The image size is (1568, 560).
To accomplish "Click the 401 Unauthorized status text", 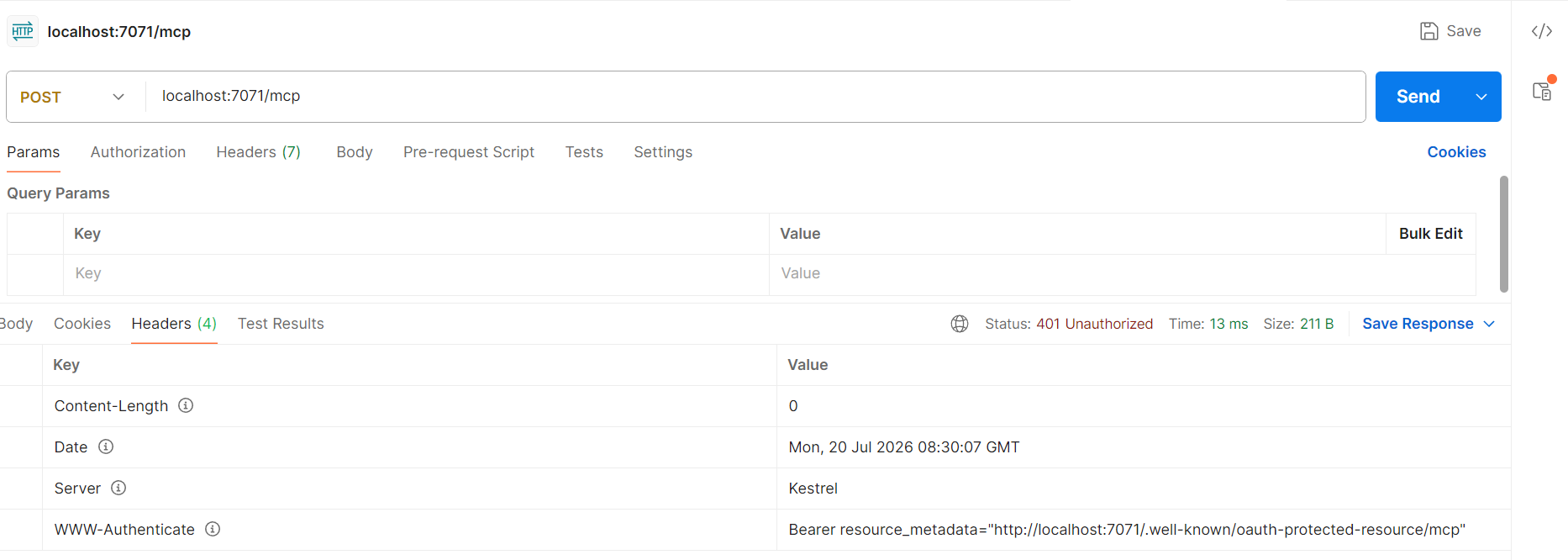I will 1094,324.
